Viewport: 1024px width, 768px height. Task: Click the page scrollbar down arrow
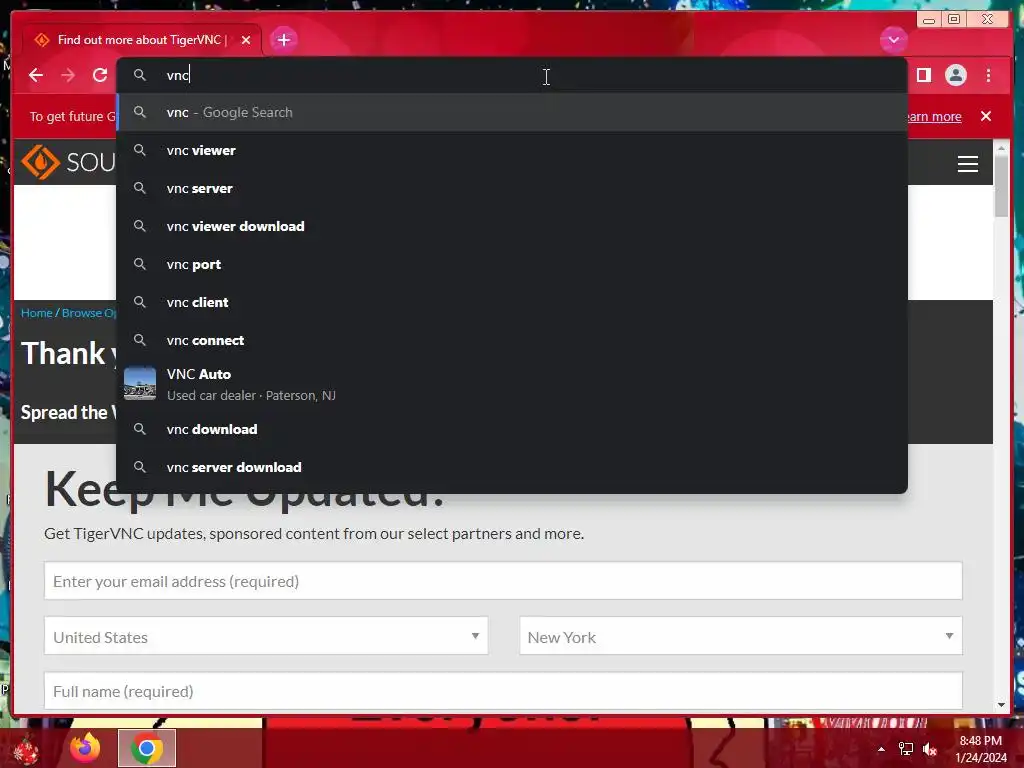[1002, 705]
